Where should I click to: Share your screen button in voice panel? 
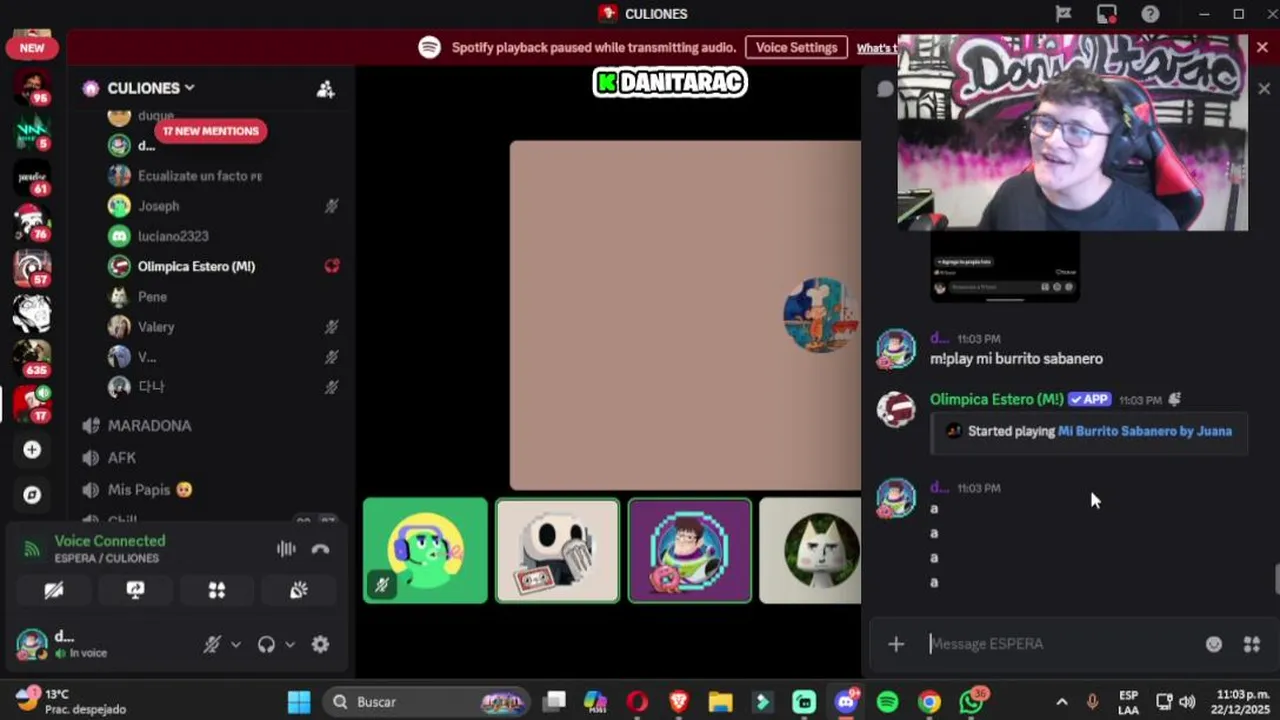click(135, 590)
